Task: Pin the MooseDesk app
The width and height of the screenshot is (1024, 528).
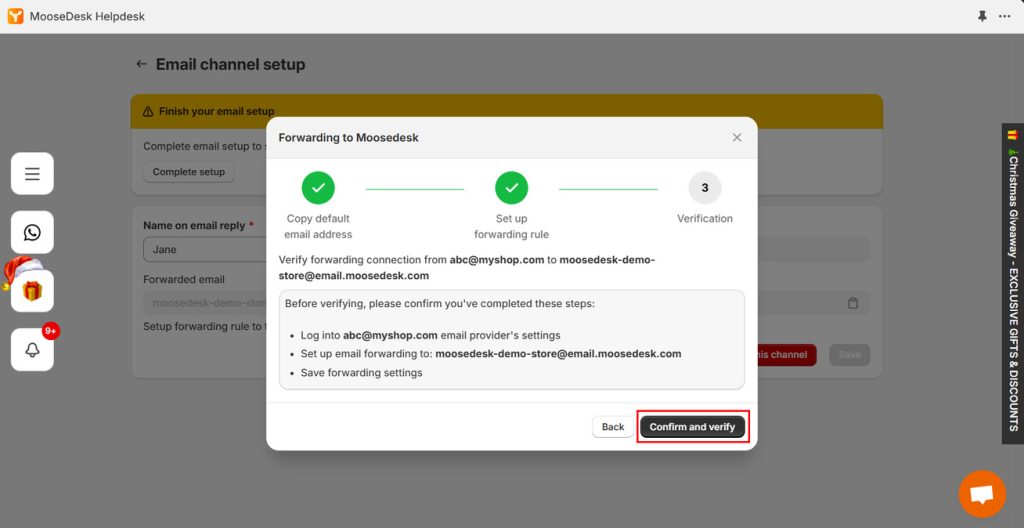Action: click(x=982, y=16)
